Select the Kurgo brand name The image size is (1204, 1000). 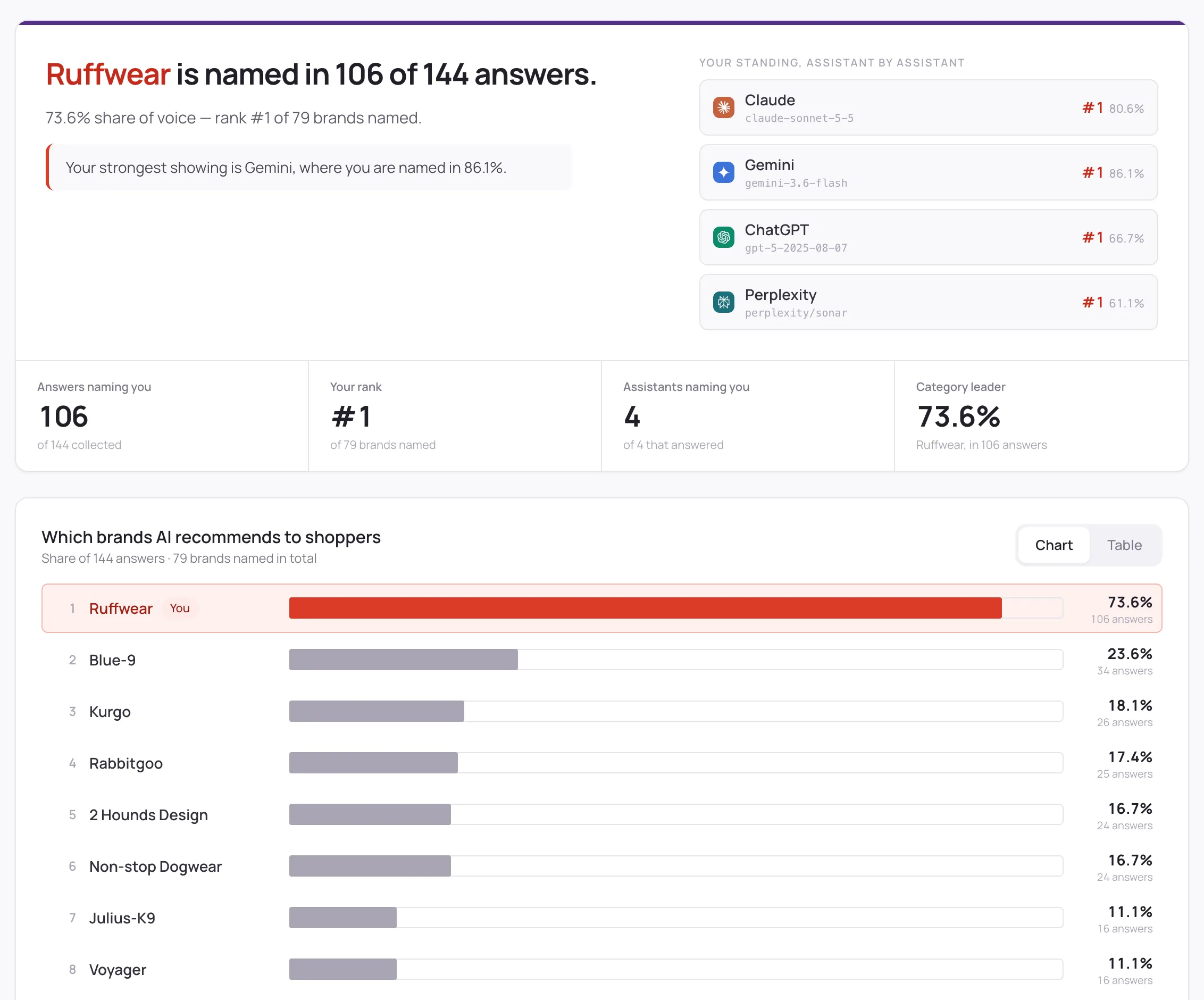point(110,712)
